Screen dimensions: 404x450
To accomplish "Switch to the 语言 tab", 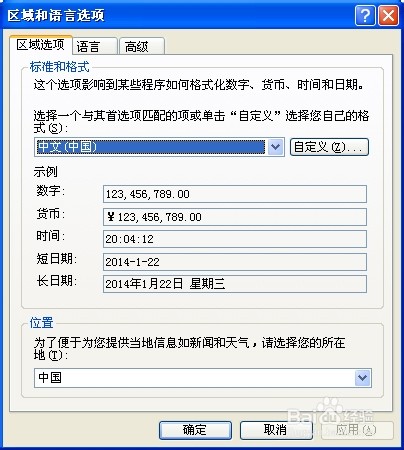I will [95, 46].
